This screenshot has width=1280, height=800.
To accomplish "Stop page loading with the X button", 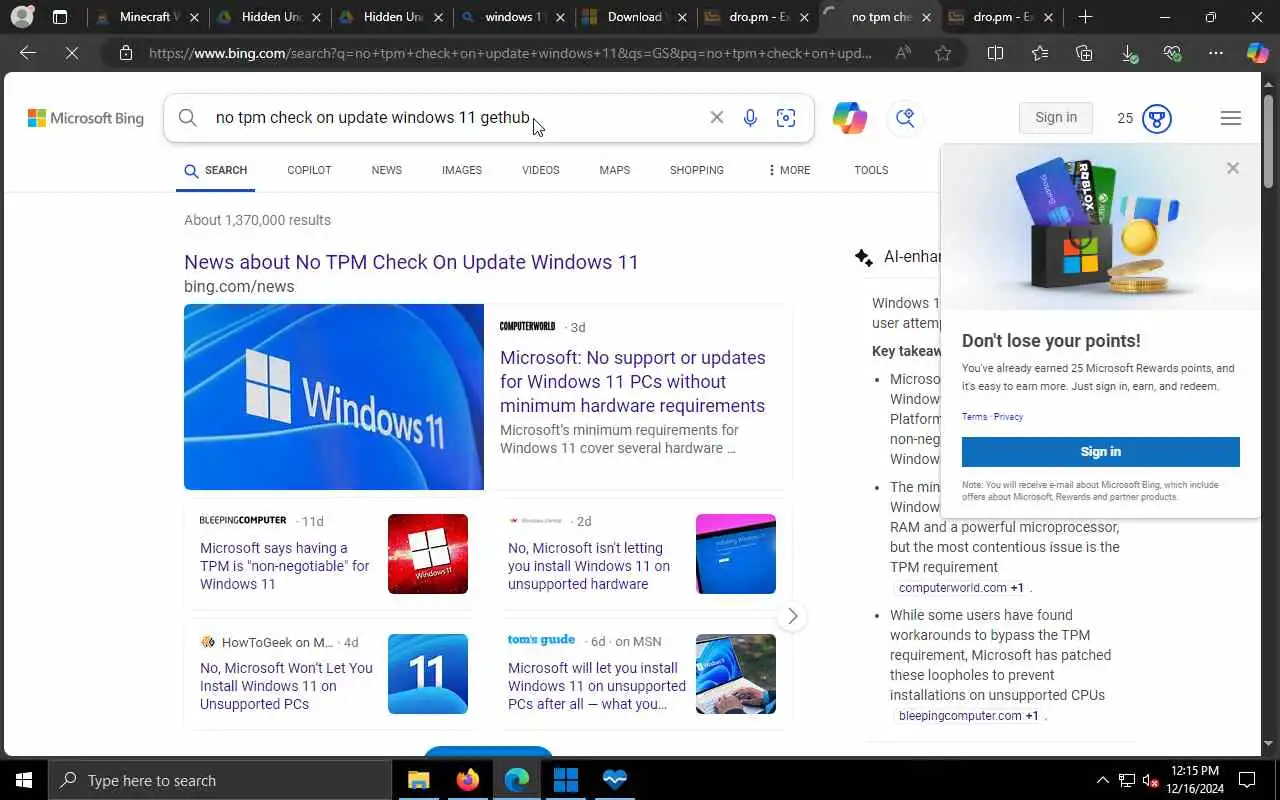I will 72,53.
